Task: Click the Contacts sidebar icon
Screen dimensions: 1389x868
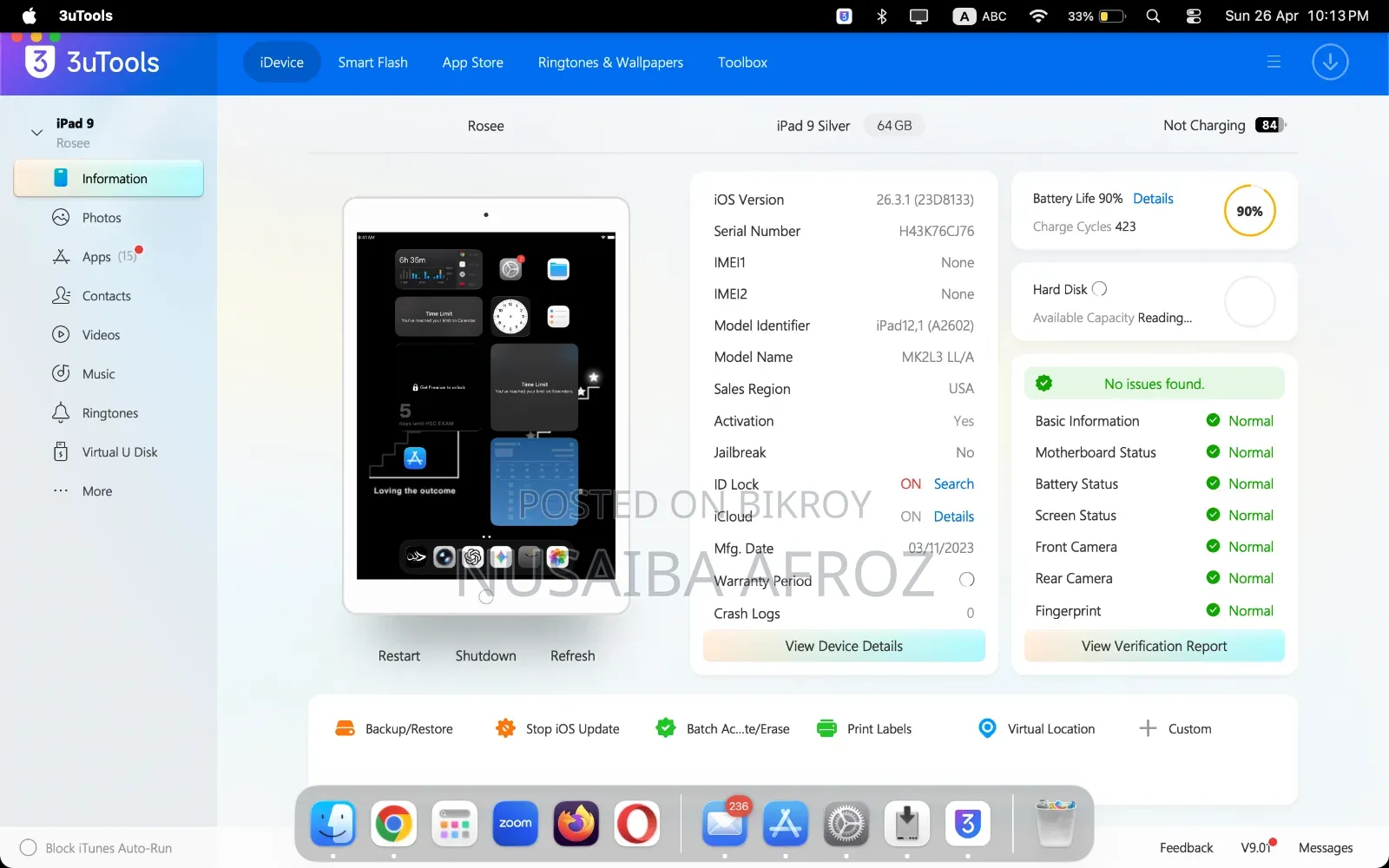Action: [61, 295]
